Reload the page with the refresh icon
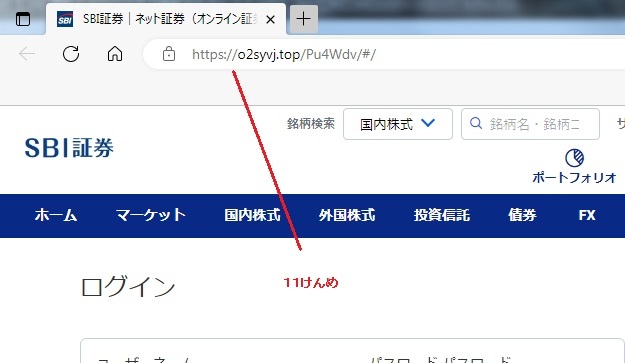Screen dimensions: 625x363 click(x=71, y=54)
